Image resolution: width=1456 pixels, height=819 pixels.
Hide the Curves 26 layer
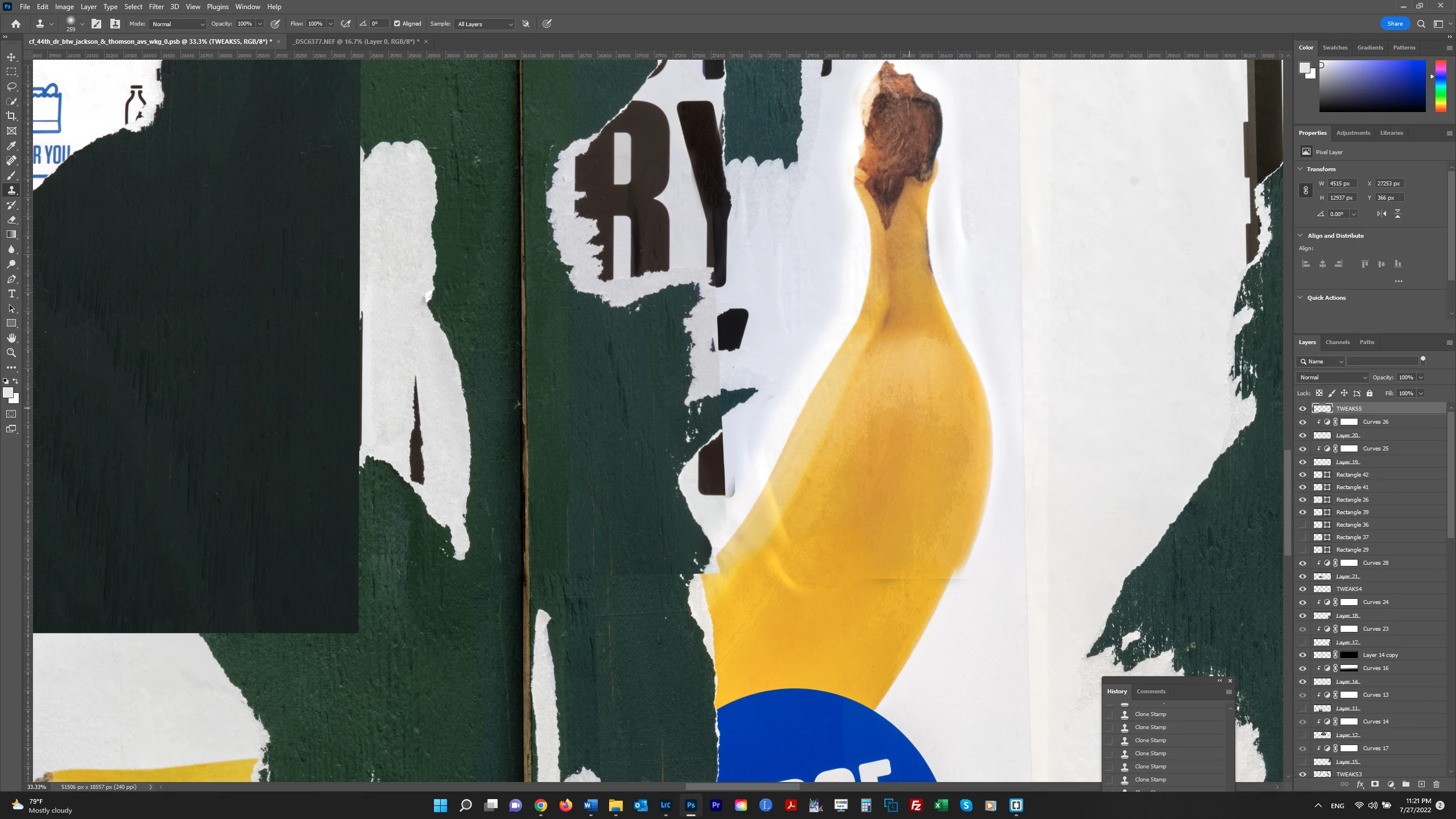click(x=1302, y=422)
